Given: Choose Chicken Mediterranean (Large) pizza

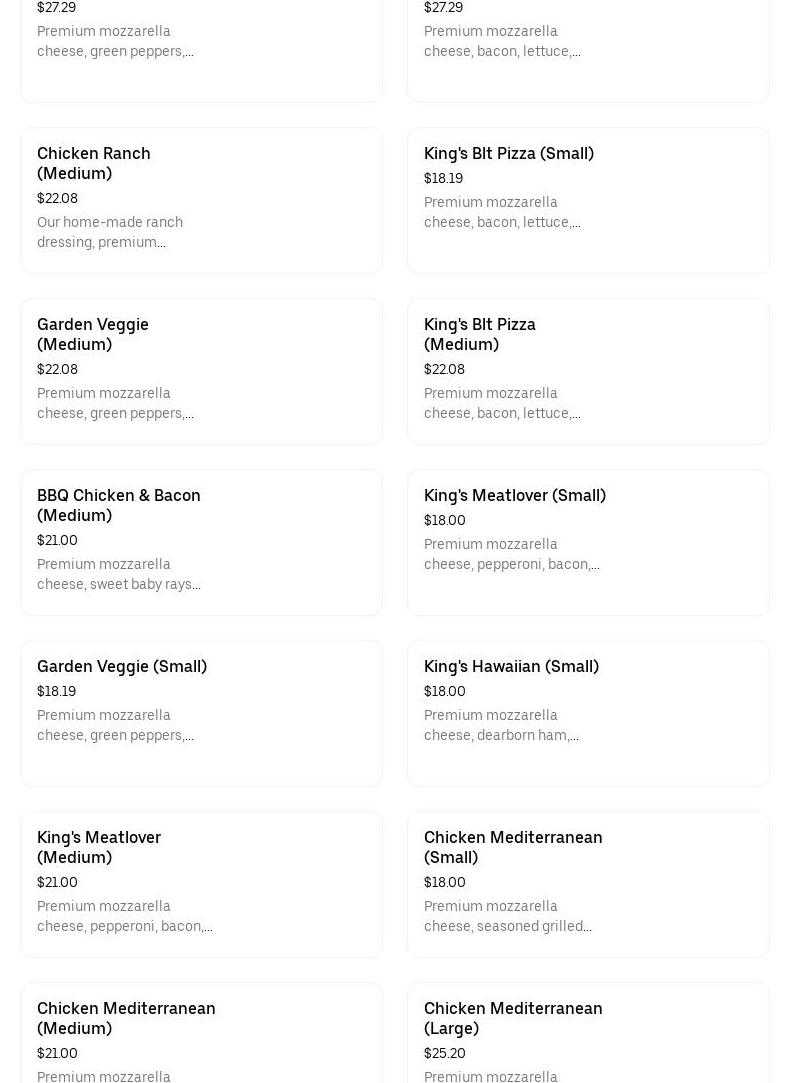Looking at the screenshot, I should click(588, 1033).
